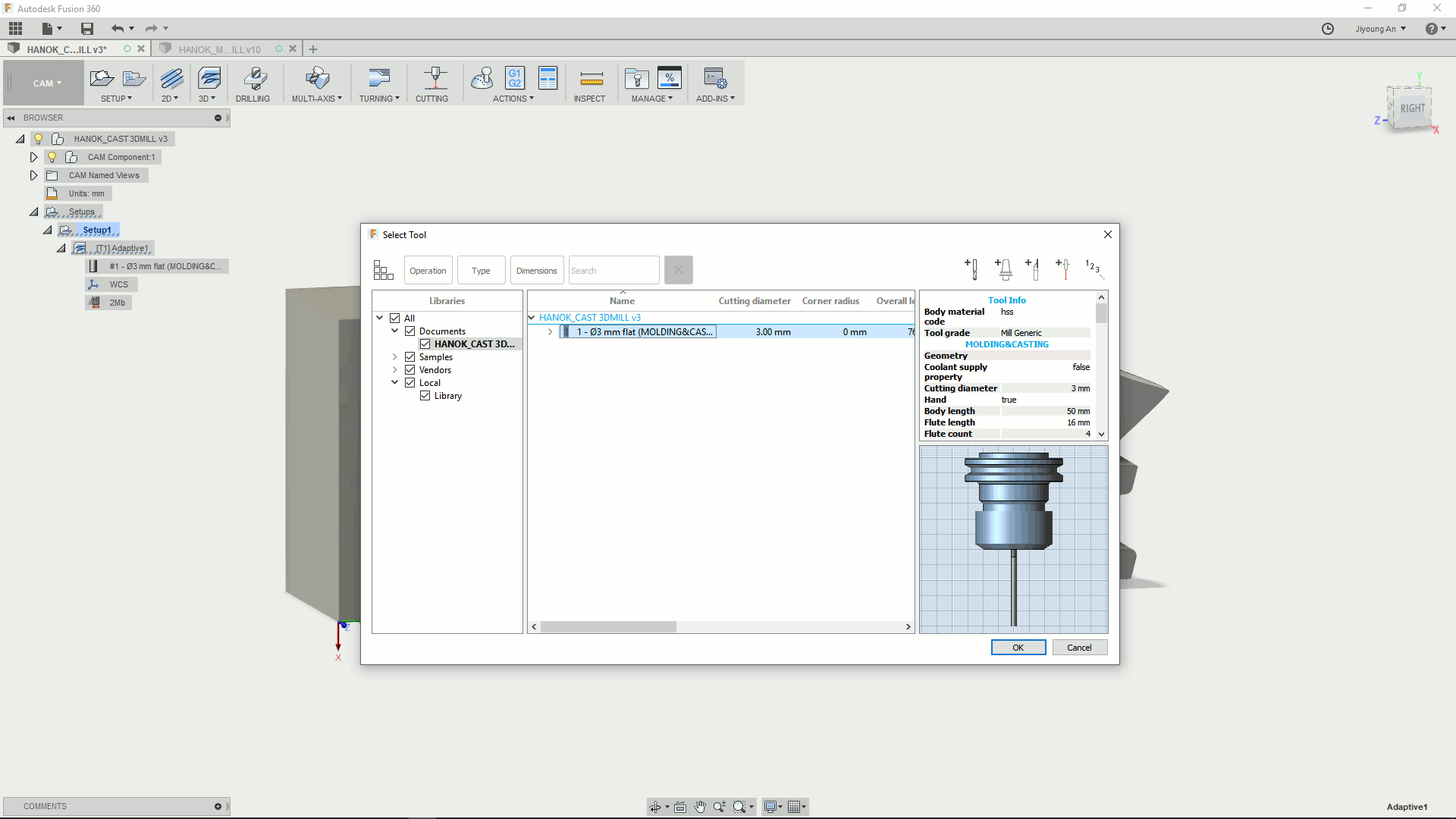Click the Inspect measure icon
The image size is (1456, 819).
[x=591, y=78]
